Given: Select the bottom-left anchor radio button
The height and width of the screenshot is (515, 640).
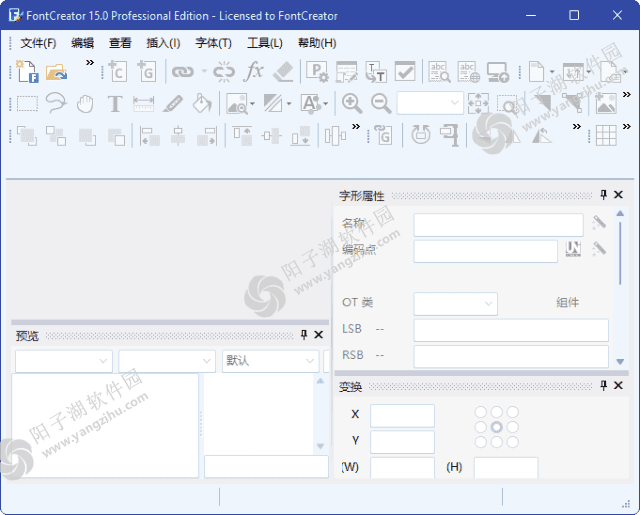Looking at the screenshot, I should click(x=481, y=442).
